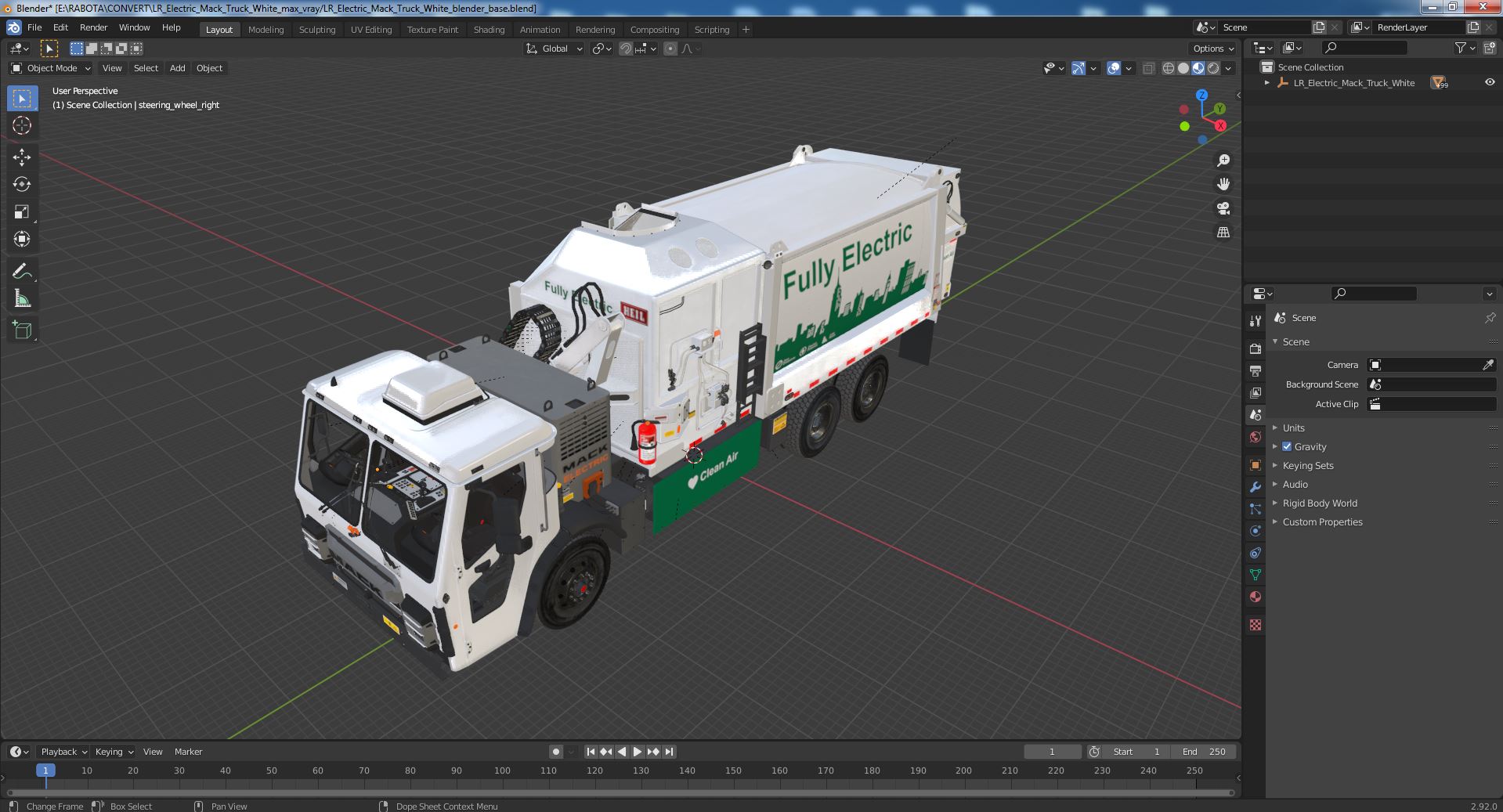This screenshot has width=1503, height=812.
Task: Click the pan view hand icon
Action: pyautogui.click(x=1223, y=184)
